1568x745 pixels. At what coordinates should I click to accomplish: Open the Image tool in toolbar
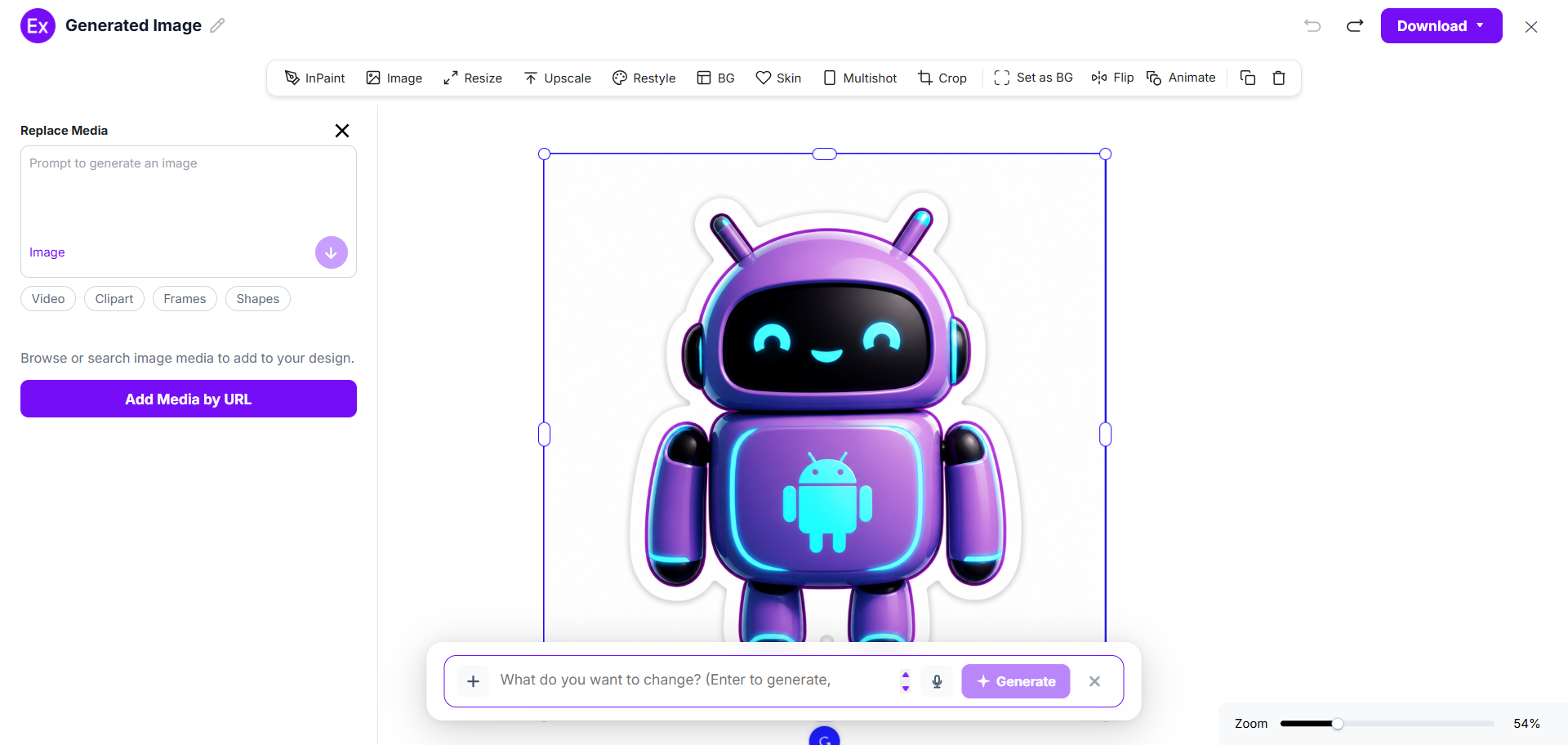[394, 78]
